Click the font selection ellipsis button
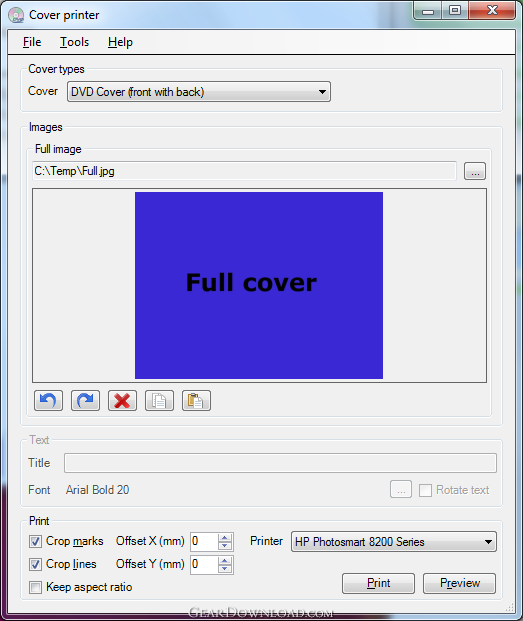The image size is (523, 621). 401,490
